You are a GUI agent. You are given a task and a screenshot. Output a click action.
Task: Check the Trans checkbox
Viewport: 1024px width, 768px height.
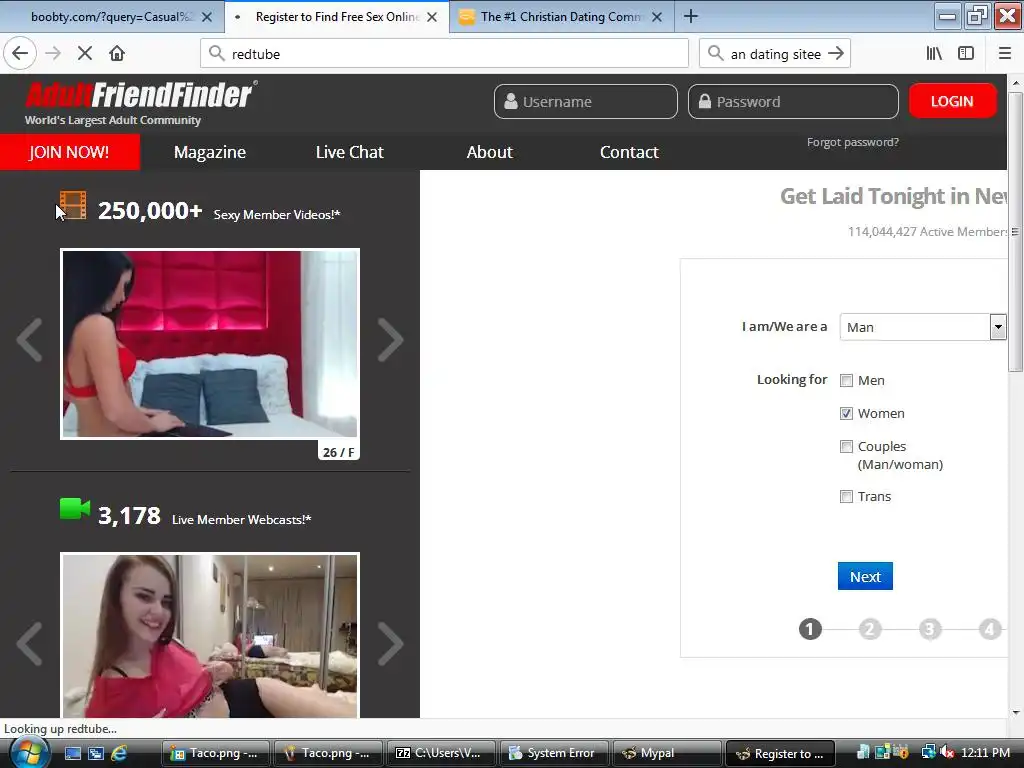pyautogui.click(x=846, y=497)
